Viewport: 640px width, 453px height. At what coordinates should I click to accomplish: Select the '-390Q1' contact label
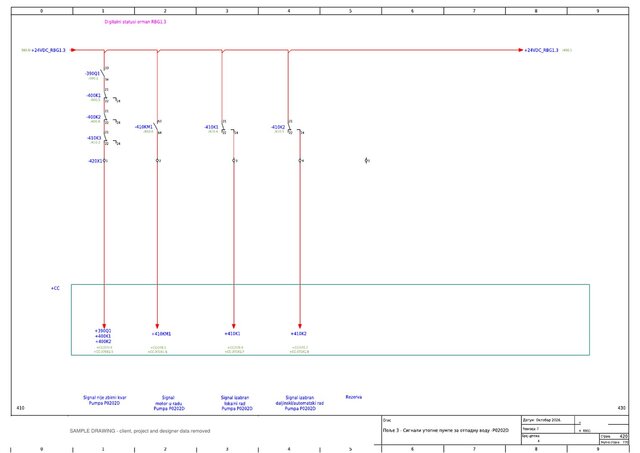(92, 73)
